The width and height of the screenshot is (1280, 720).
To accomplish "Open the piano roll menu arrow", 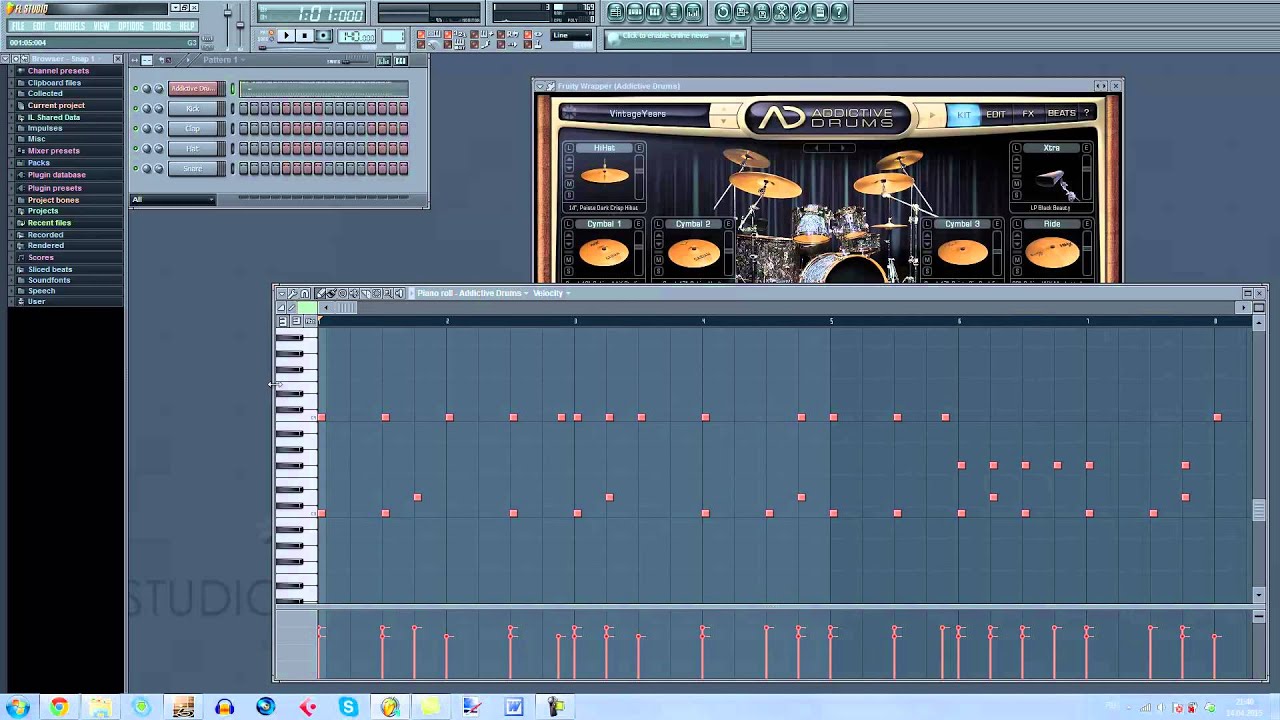I will (281, 294).
